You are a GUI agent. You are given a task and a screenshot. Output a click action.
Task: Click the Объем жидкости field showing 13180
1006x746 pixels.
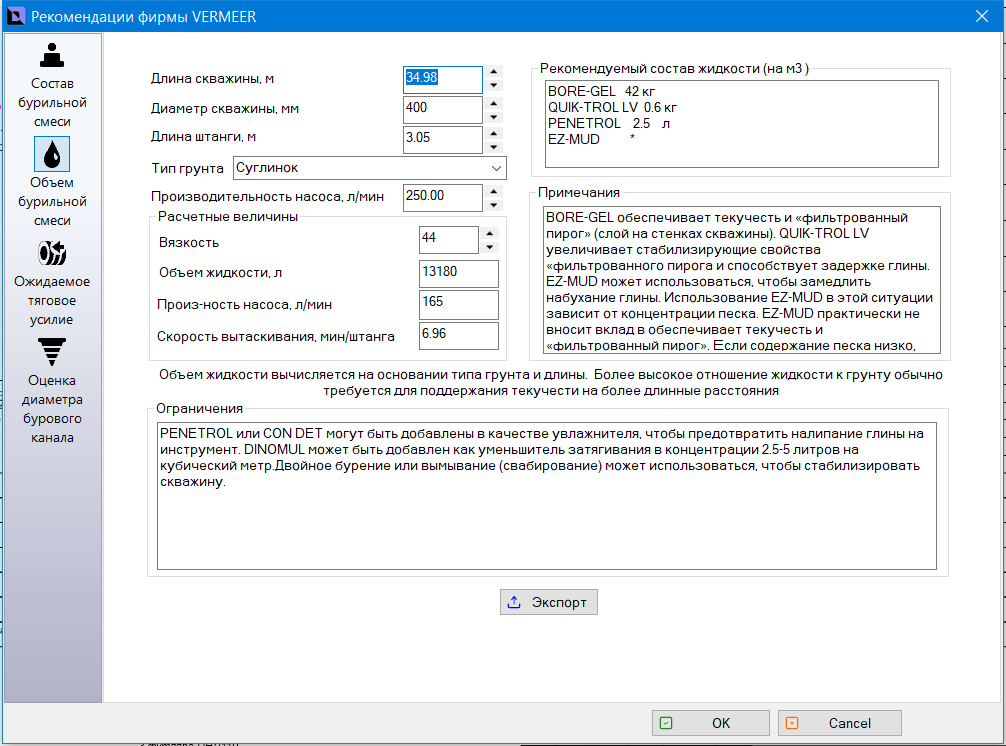tap(459, 274)
